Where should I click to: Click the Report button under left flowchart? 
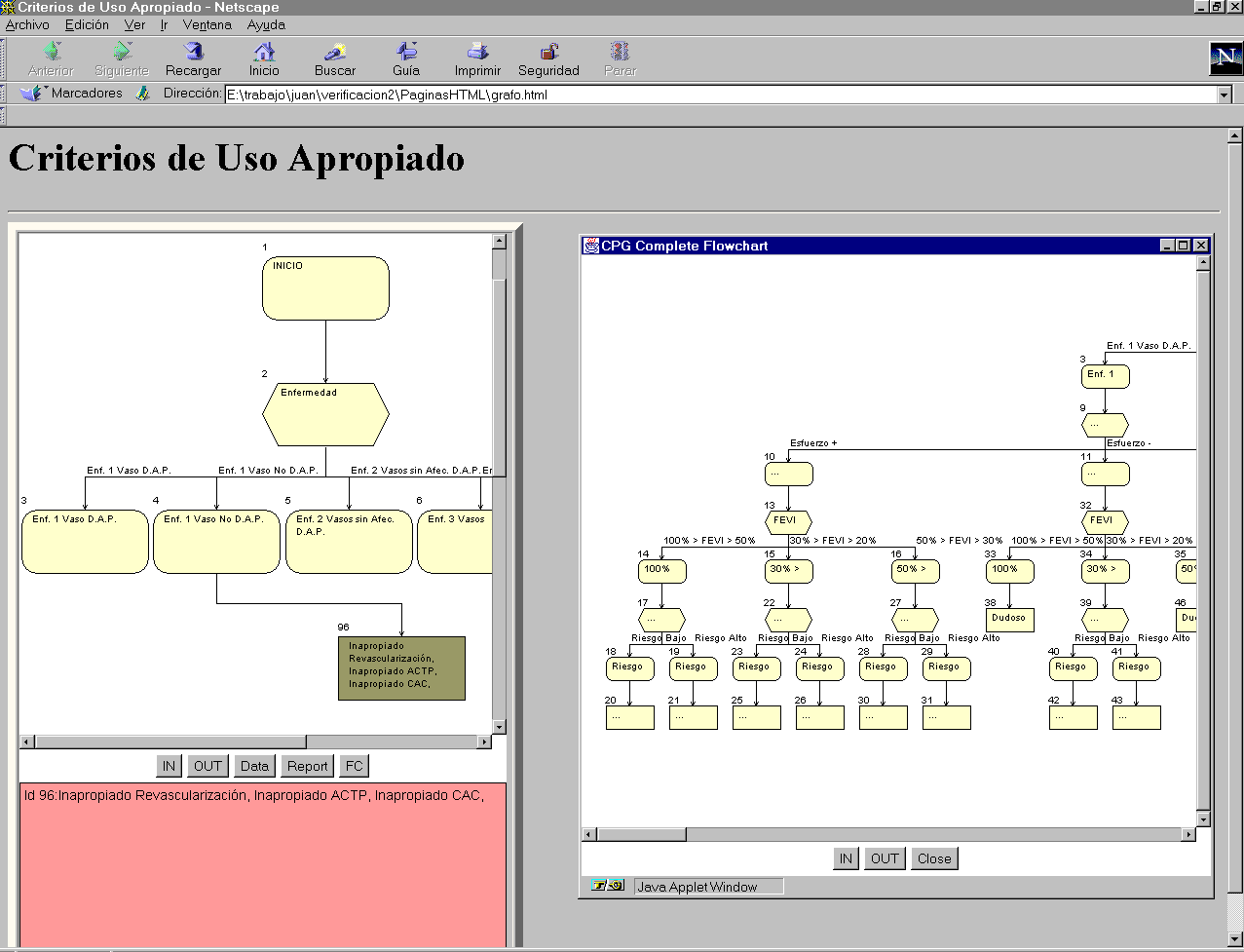point(308,767)
